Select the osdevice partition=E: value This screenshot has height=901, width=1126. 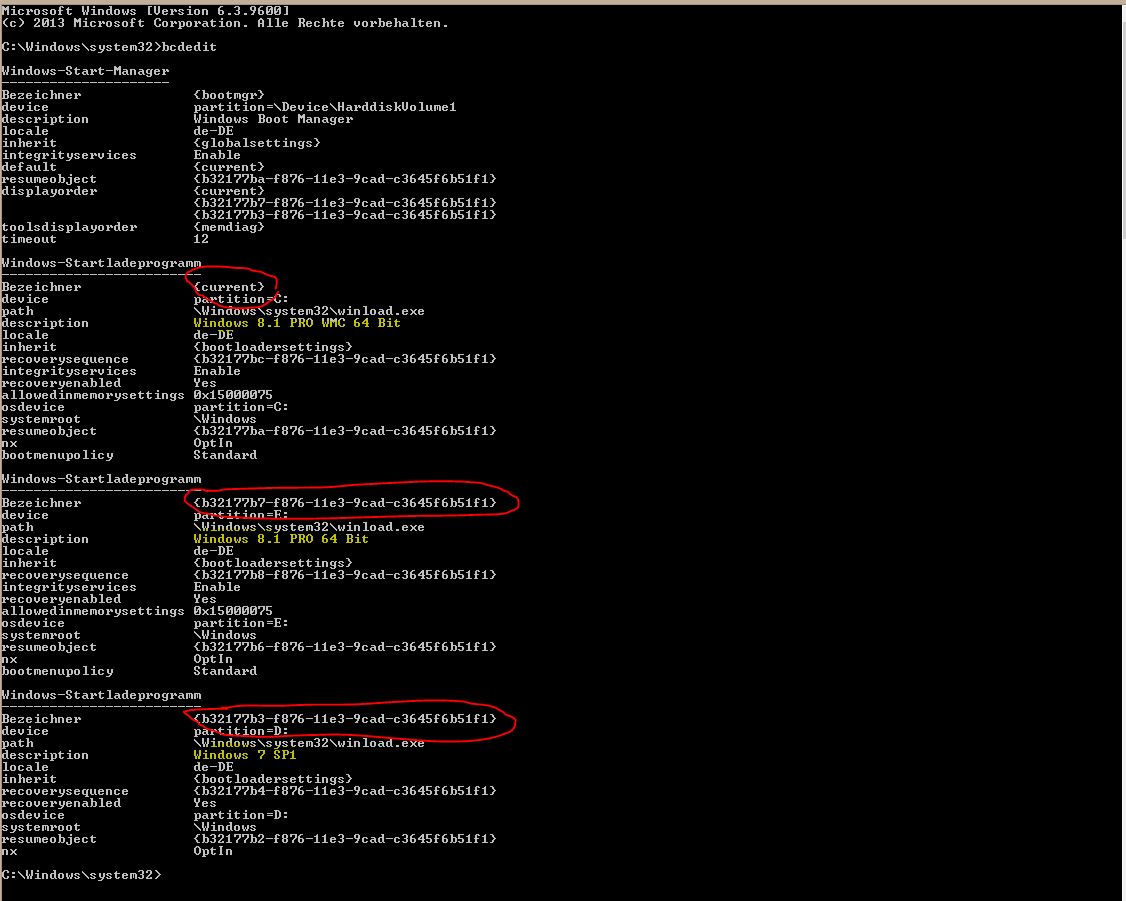(241, 623)
